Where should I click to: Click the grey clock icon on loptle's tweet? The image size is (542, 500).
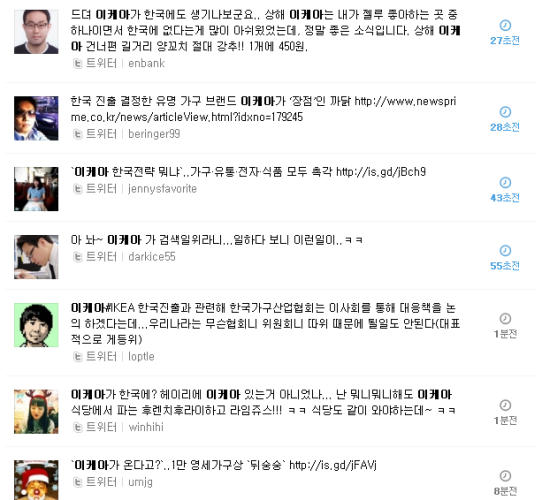[505, 318]
